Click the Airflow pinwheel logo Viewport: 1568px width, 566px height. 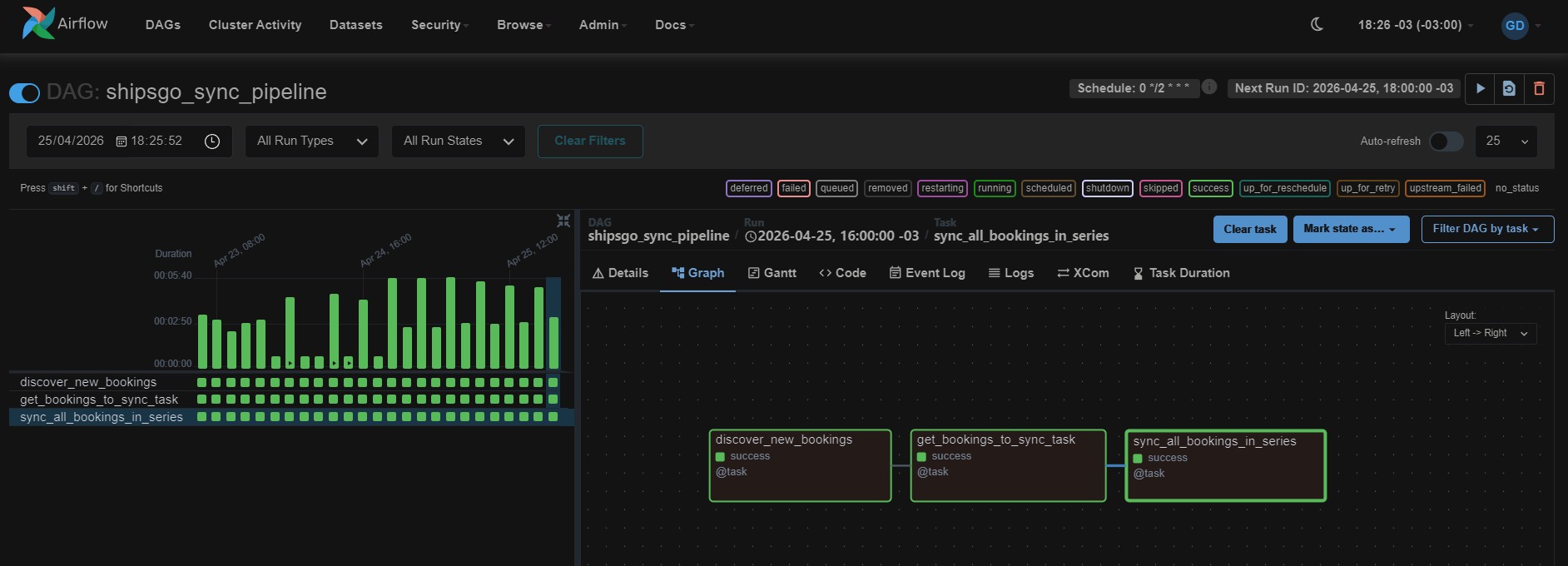(x=37, y=23)
